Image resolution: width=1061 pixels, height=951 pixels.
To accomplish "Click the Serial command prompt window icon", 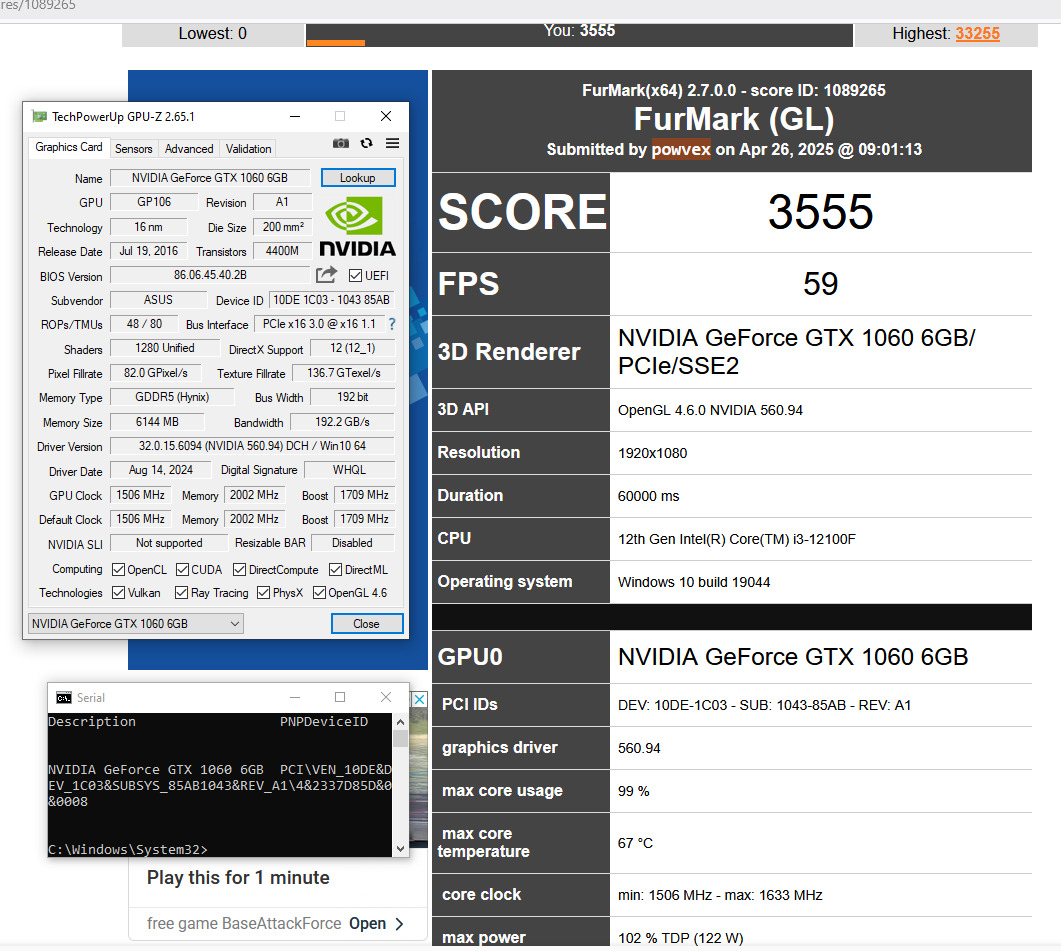I will point(64,697).
